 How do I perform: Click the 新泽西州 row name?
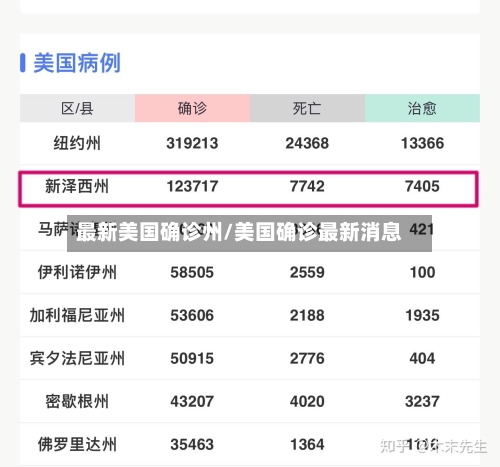tap(77, 186)
